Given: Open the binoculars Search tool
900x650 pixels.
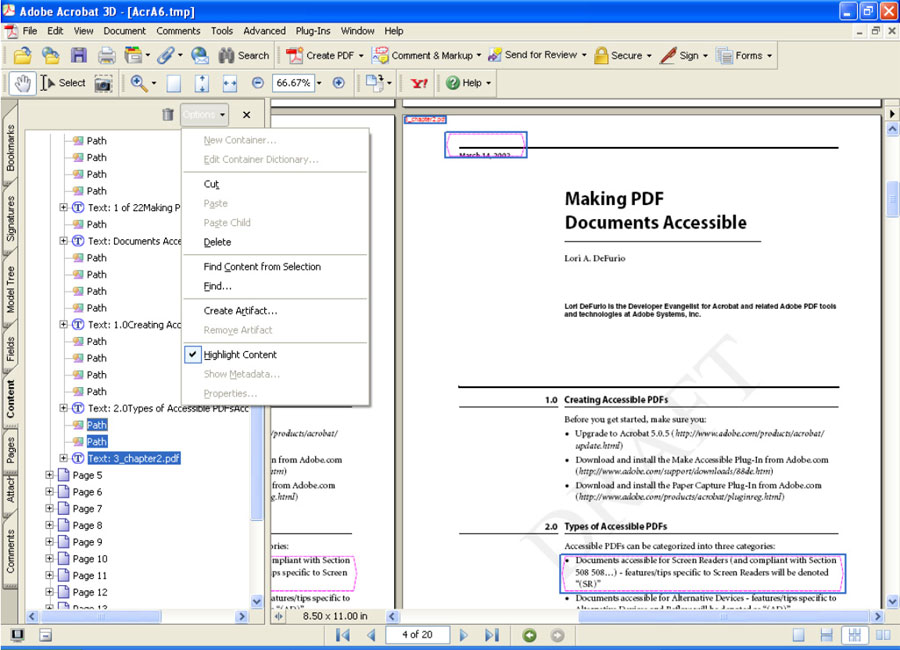Looking at the screenshot, I should 244,56.
